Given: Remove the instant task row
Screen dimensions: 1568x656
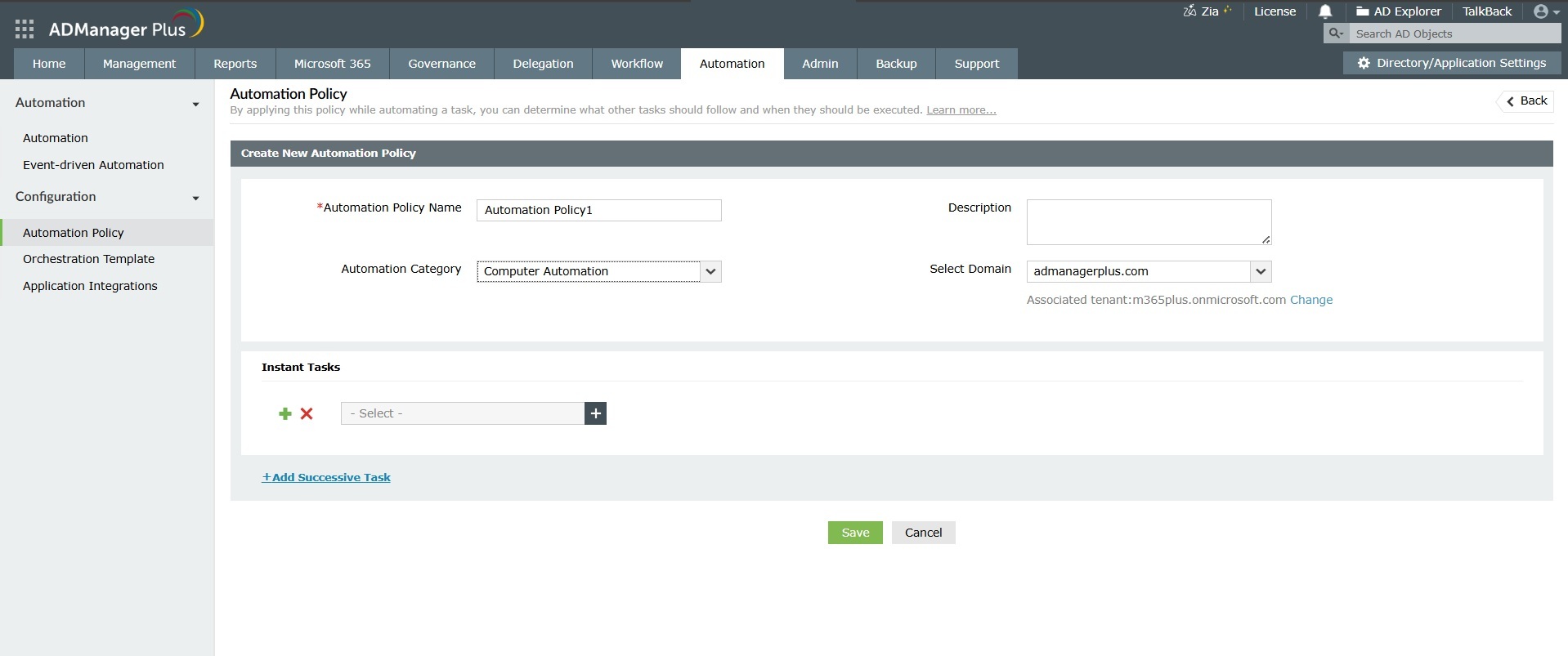Looking at the screenshot, I should click(307, 414).
